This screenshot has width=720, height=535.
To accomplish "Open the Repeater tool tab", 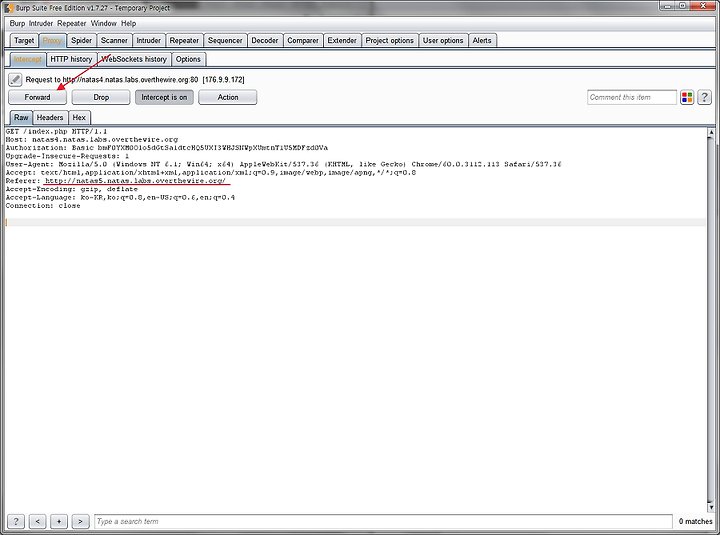I will point(184,40).
